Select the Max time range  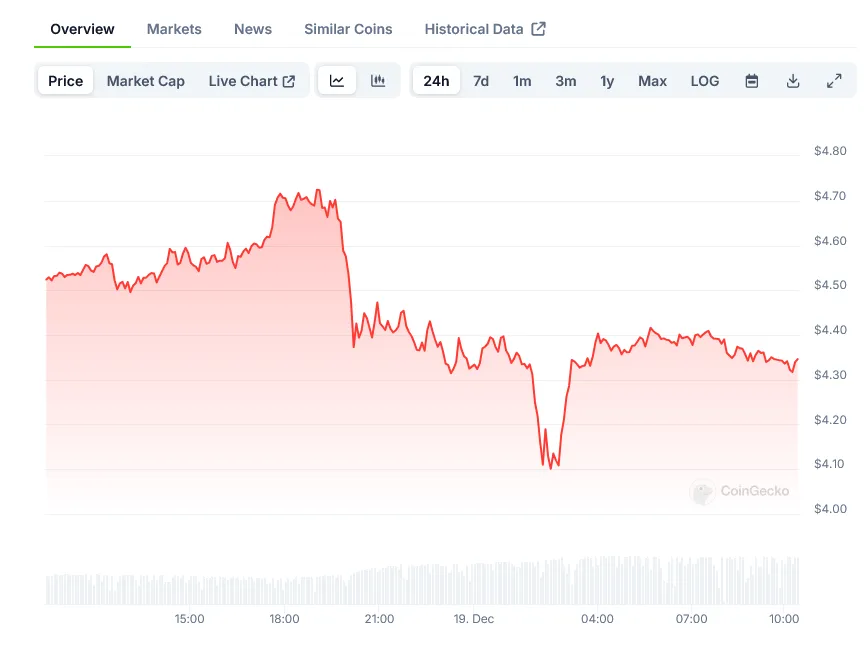[x=652, y=81]
